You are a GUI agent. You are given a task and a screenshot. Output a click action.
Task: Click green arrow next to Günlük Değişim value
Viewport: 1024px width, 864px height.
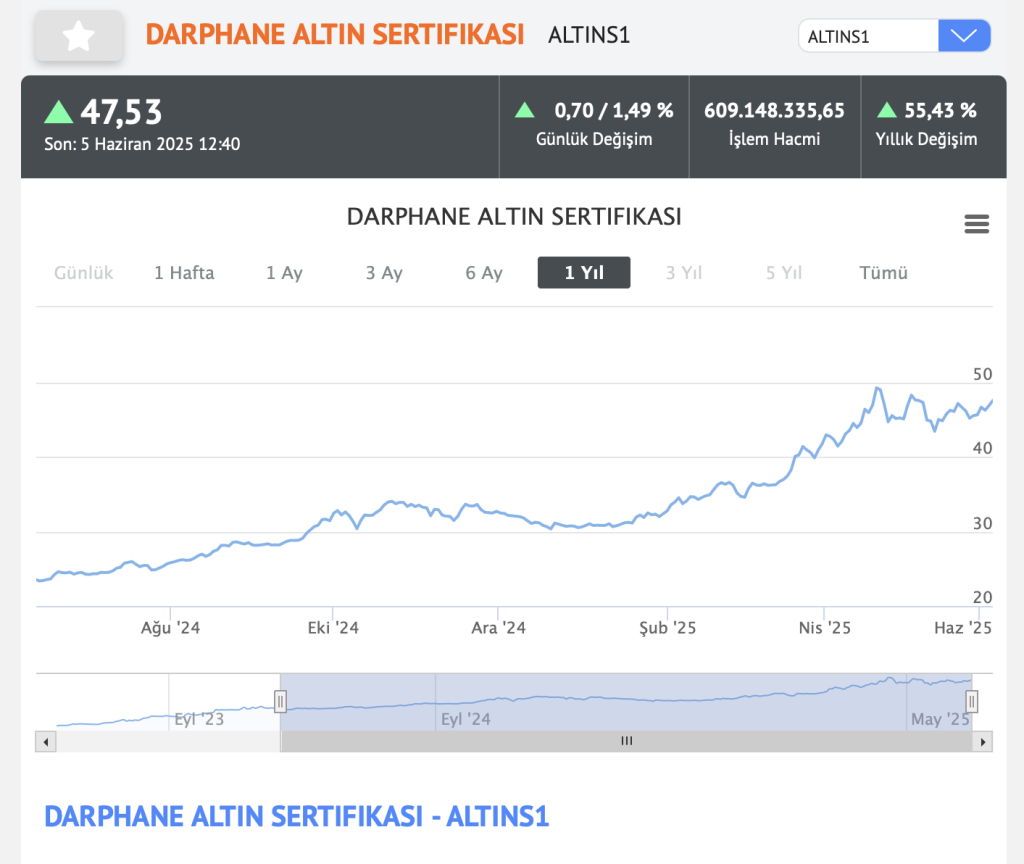(x=525, y=110)
